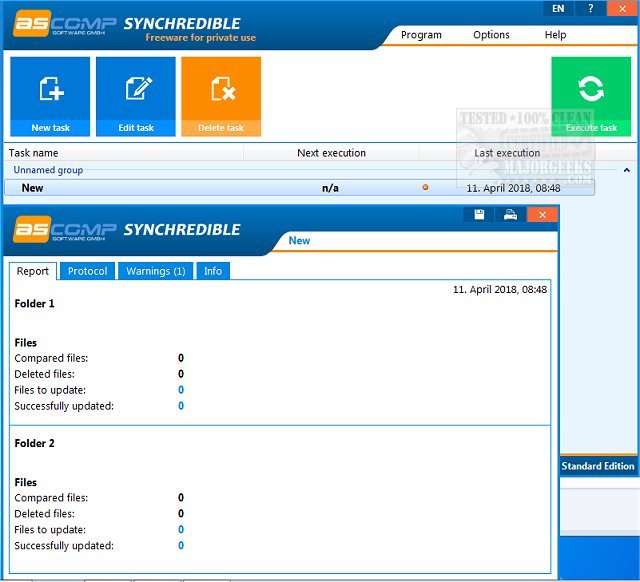The height and width of the screenshot is (582, 640).
Task: Open the Warnings (1) tab
Action: (x=156, y=271)
